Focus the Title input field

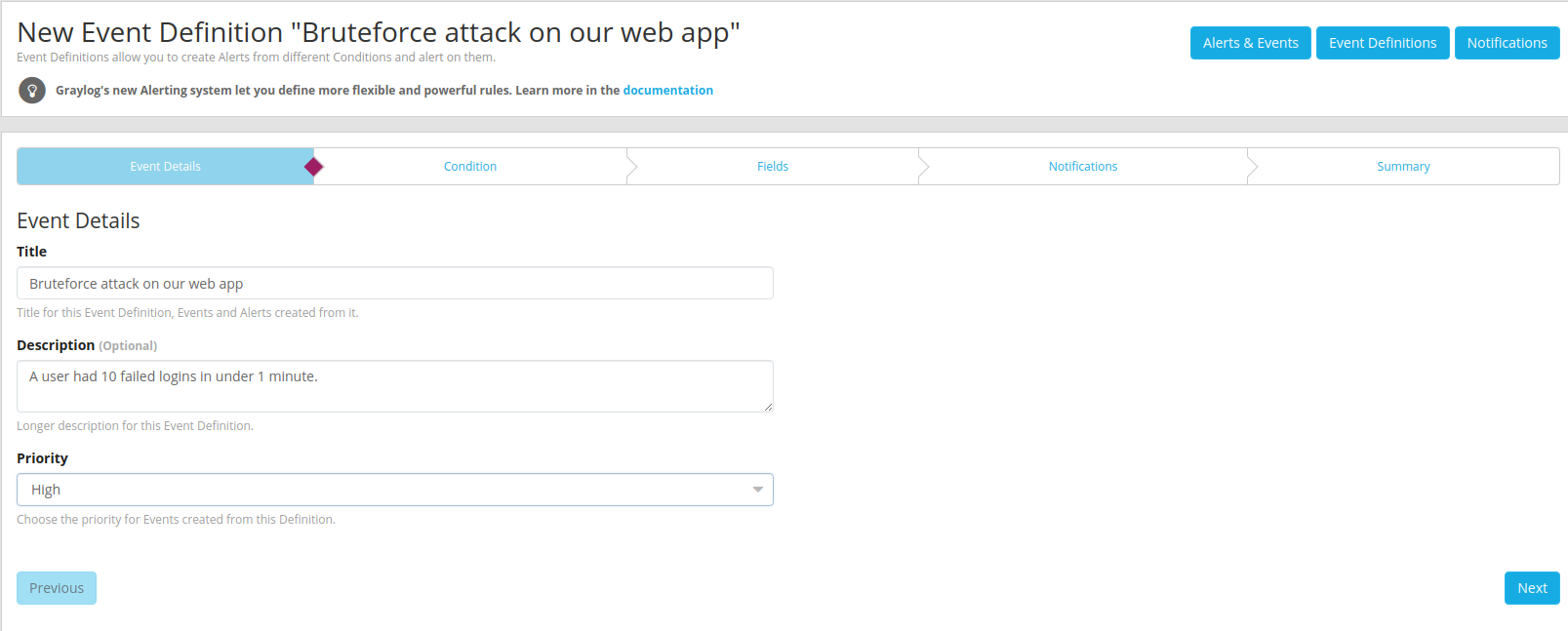coord(394,284)
